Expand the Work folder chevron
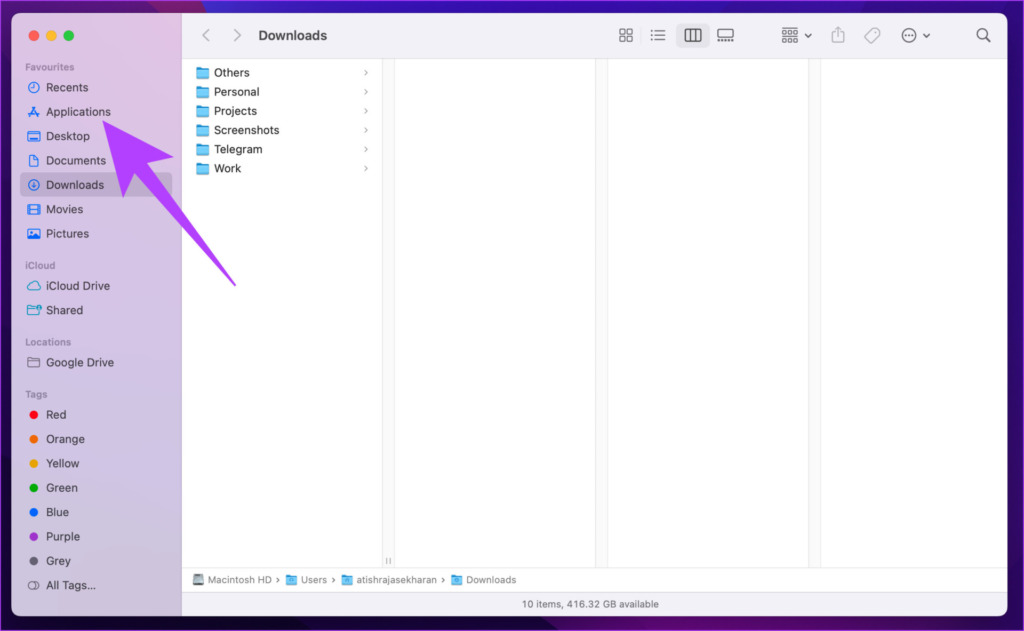This screenshot has width=1024, height=631. (366, 169)
